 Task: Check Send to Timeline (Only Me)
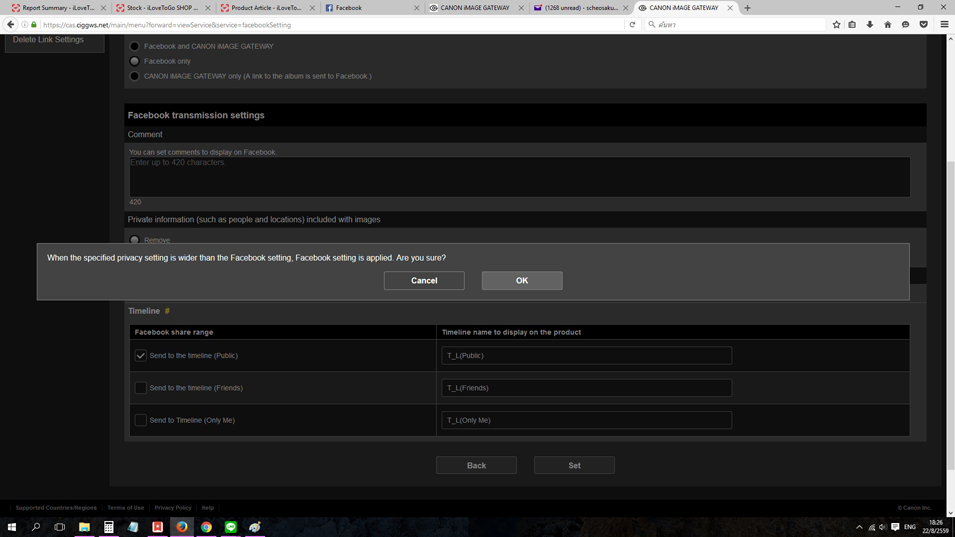tap(141, 420)
